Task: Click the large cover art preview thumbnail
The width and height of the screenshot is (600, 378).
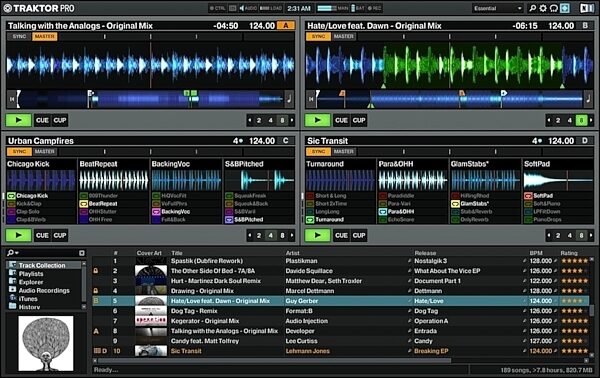Action: click(x=46, y=343)
